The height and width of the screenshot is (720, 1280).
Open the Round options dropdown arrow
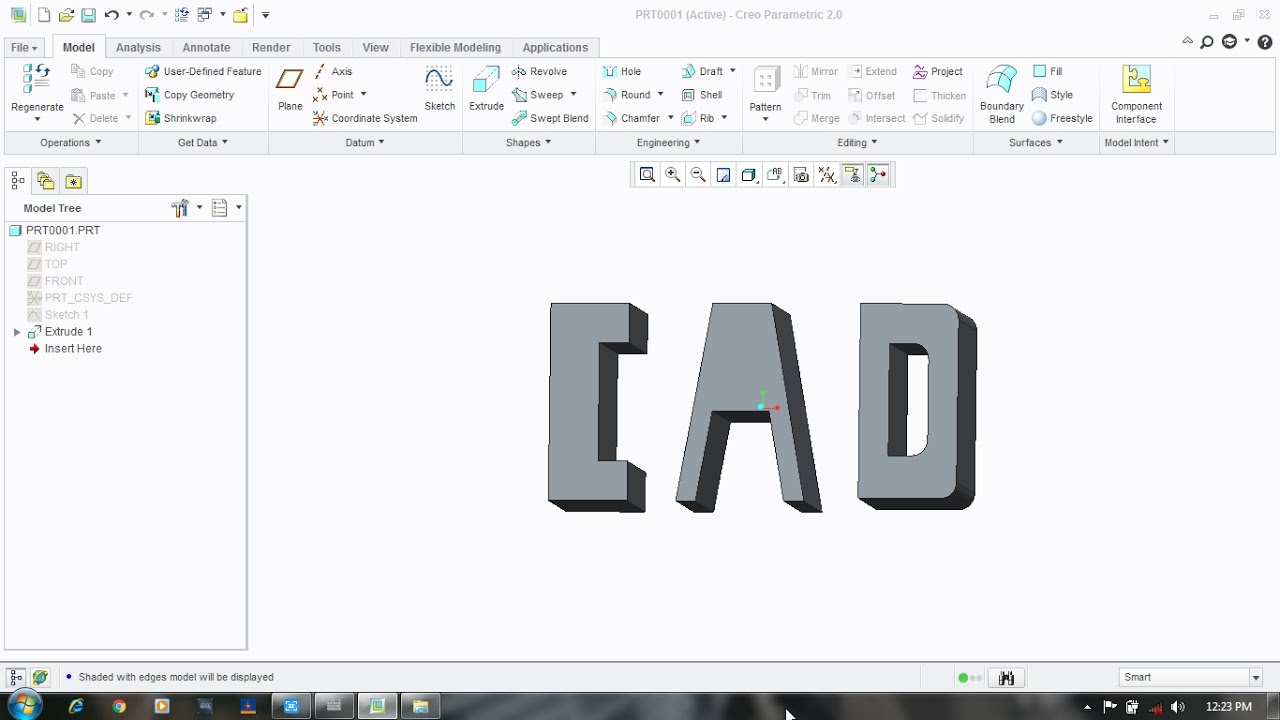pyautogui.click(x=660, y=95)
